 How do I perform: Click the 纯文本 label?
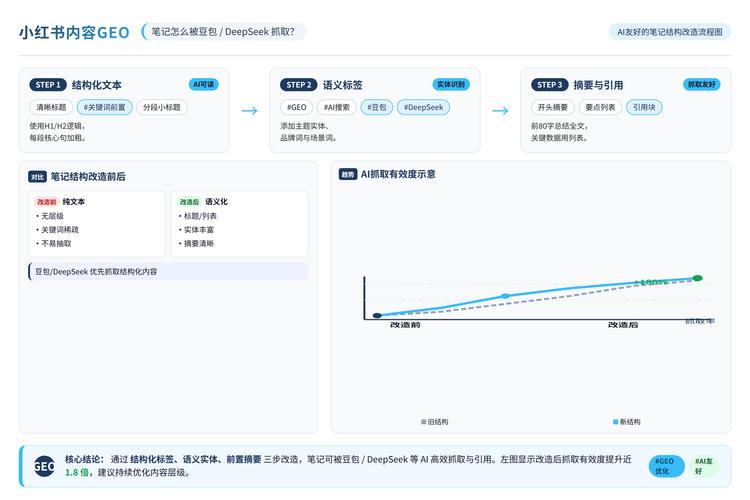pos(74,202)
